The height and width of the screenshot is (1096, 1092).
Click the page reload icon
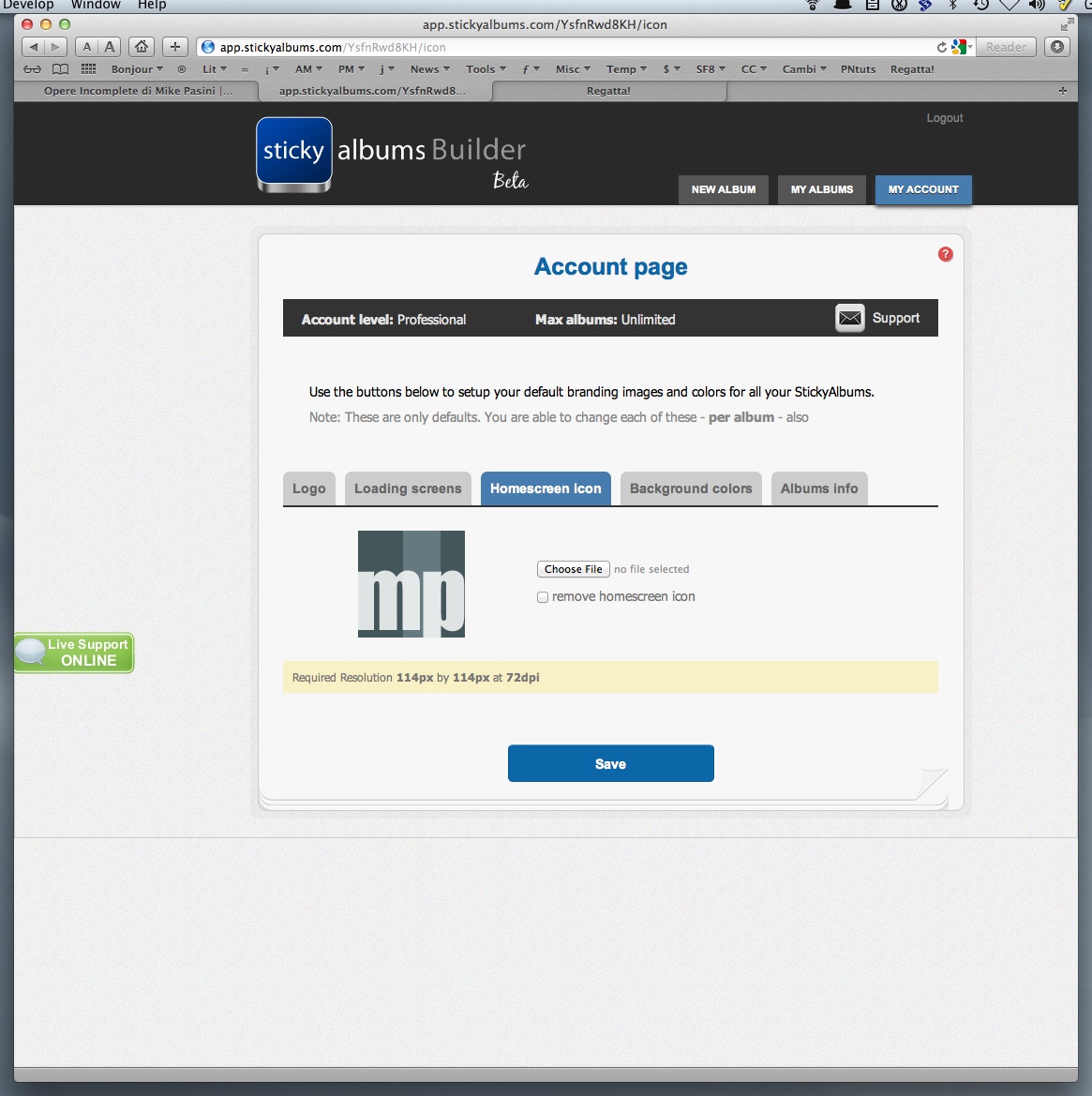942,47
